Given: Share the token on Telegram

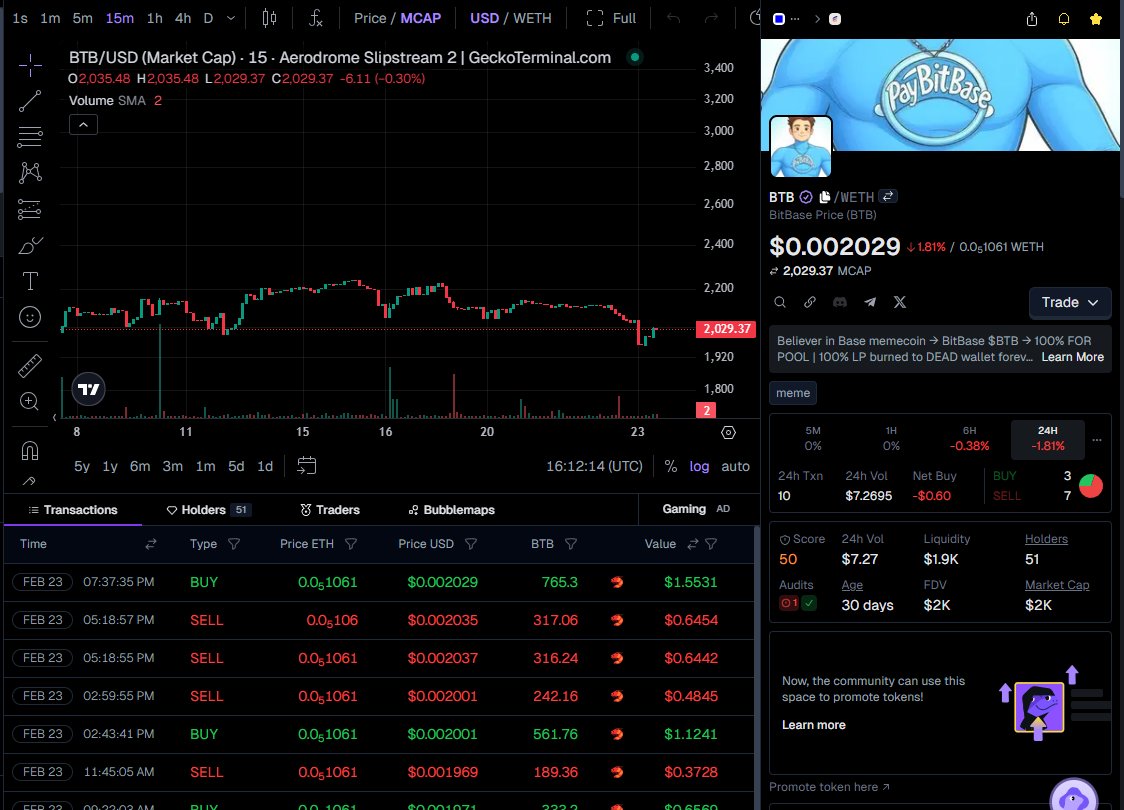Looking at the screenshot, I should (x=869, y=302).
